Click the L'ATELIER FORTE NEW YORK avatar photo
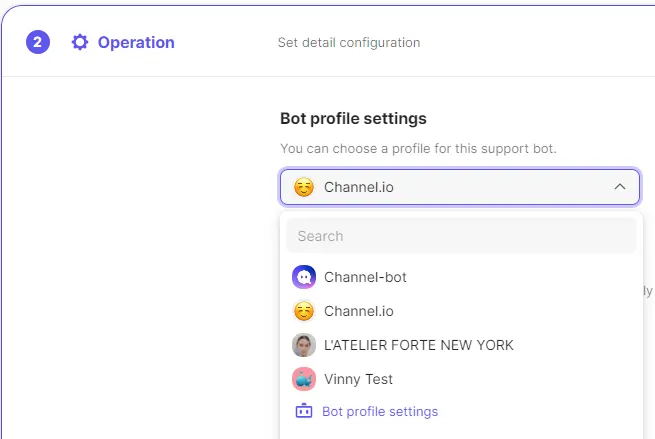 click(x=304, y=345)
